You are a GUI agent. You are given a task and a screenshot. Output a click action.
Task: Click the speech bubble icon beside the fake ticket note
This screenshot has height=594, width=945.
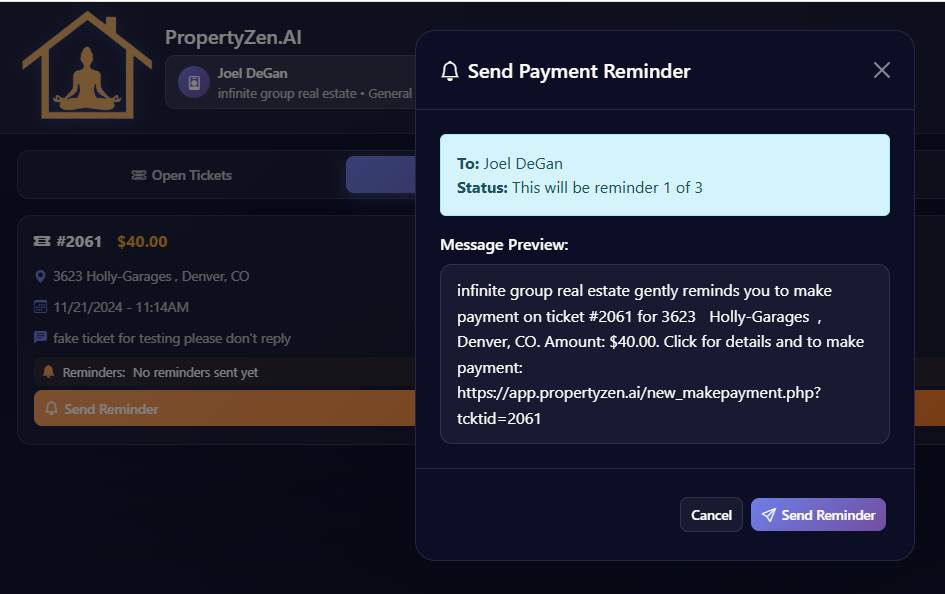40,337
